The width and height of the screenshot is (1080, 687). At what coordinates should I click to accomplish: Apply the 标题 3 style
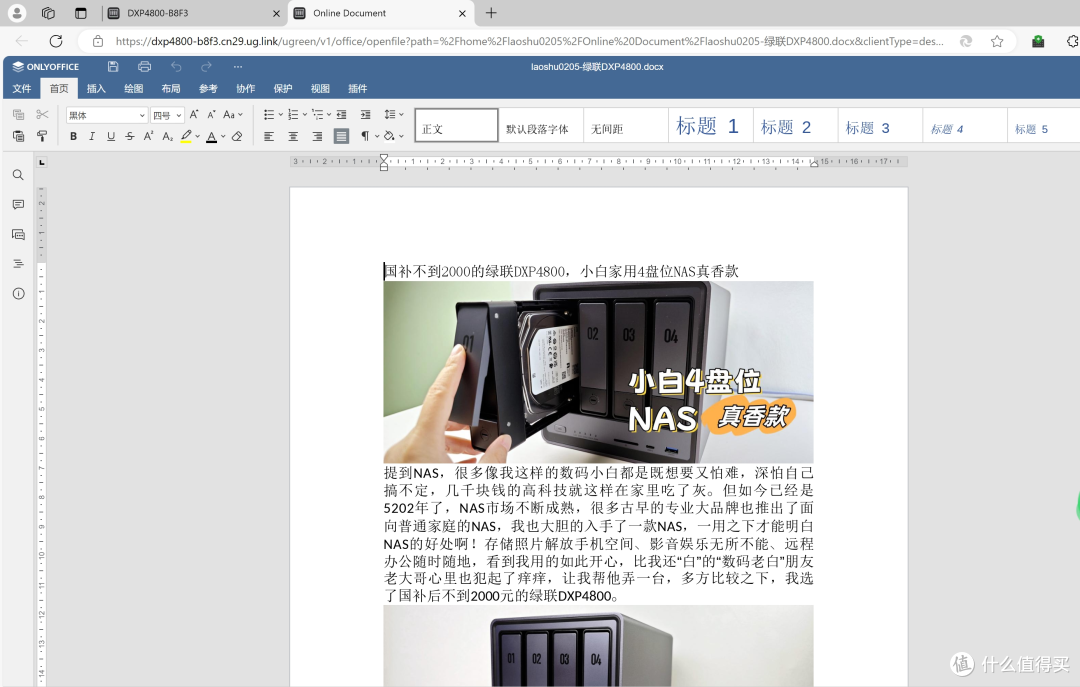(880, 125)
